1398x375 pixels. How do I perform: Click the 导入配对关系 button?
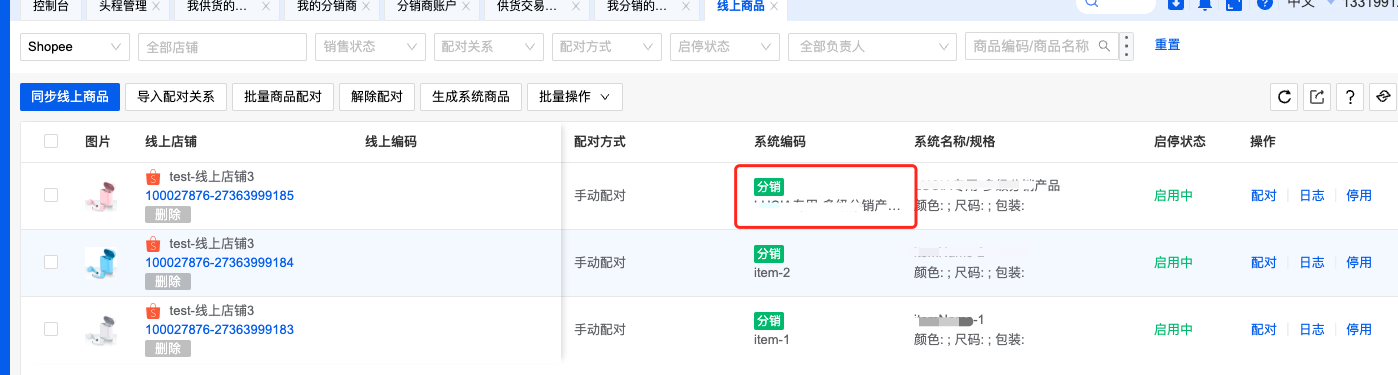click(x=176, y=97)
